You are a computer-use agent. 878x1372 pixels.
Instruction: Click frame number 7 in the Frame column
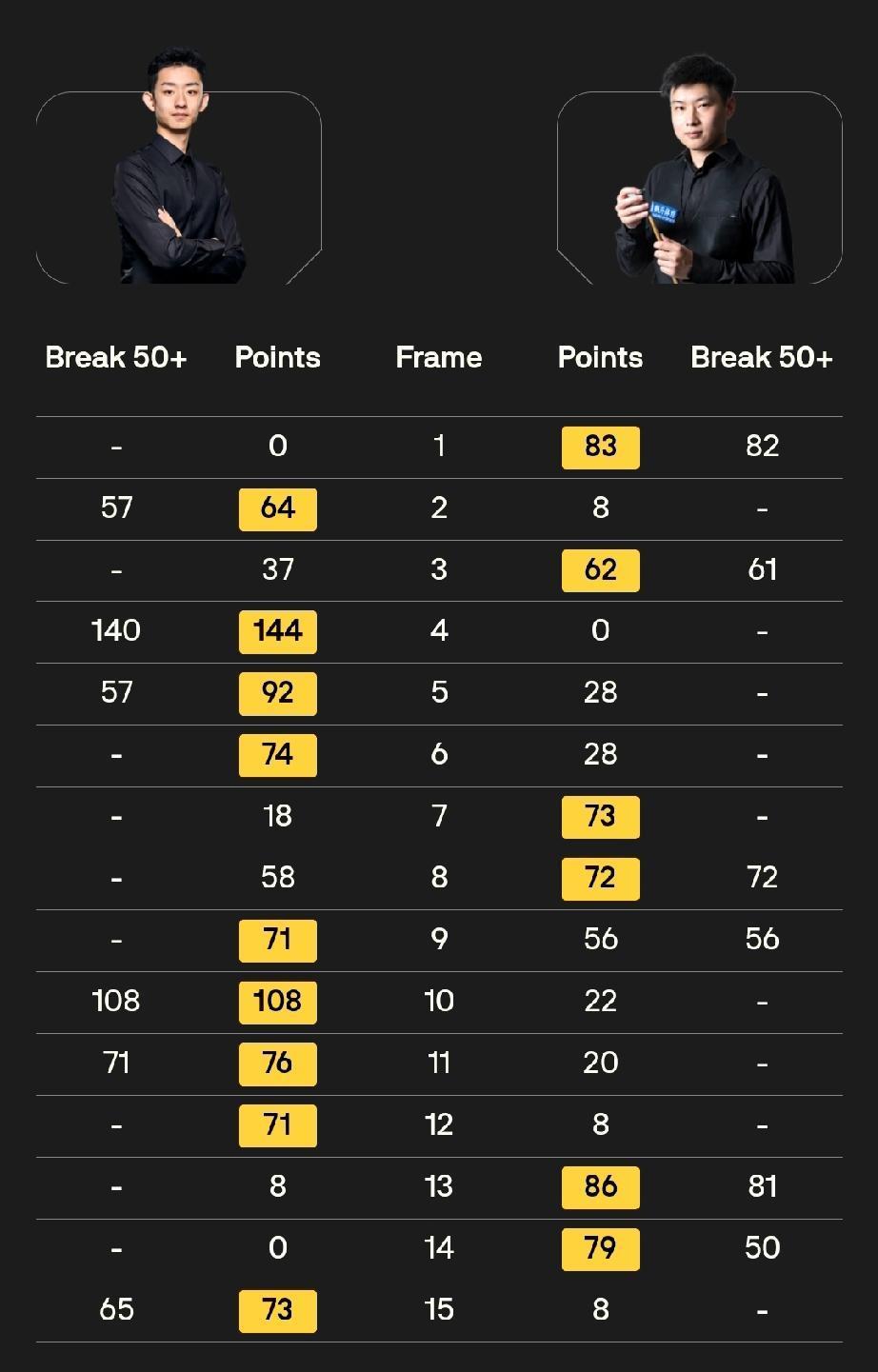pyautogui.click(x=438, y=816)
